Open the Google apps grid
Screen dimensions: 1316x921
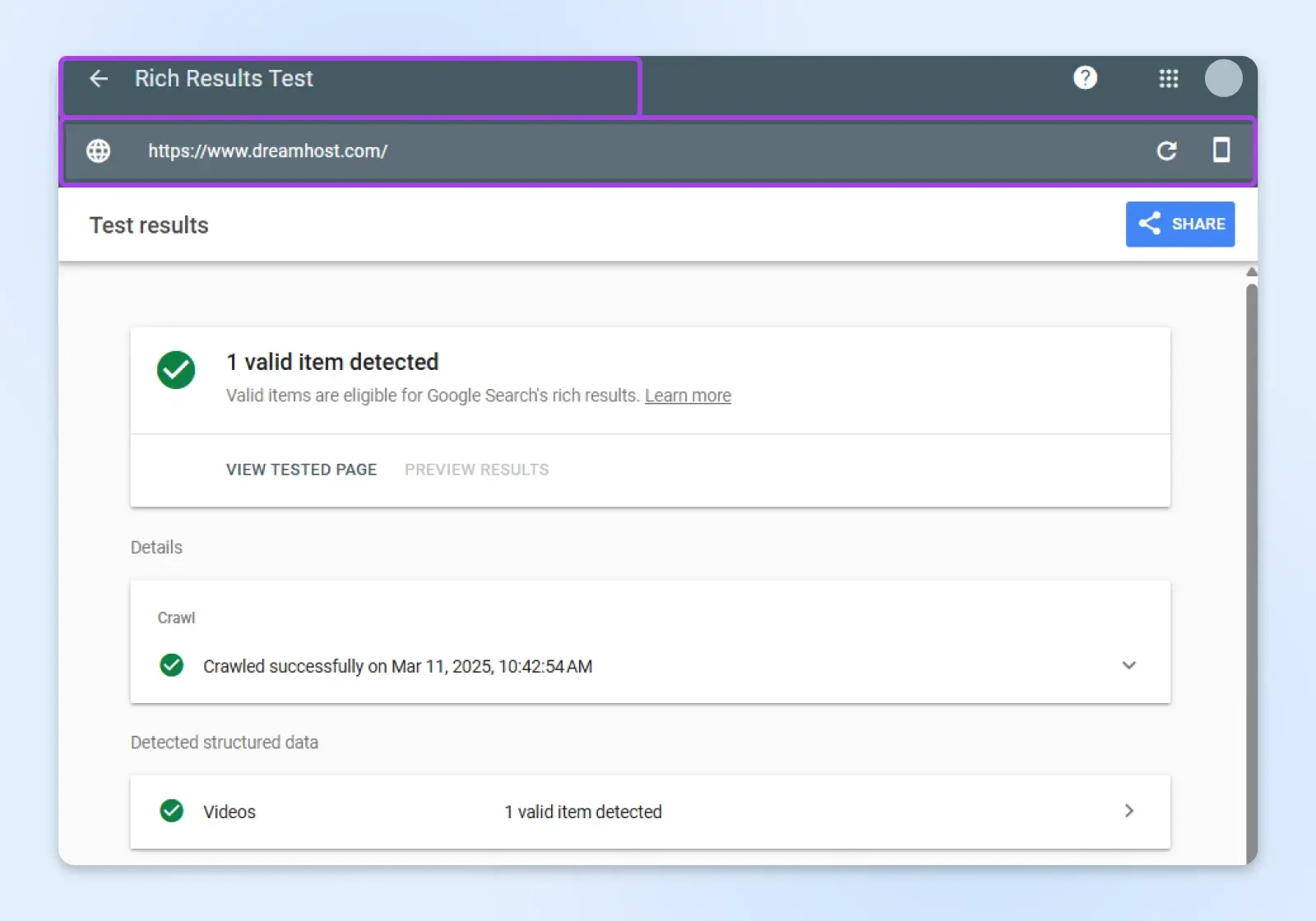coord(1169,78)
